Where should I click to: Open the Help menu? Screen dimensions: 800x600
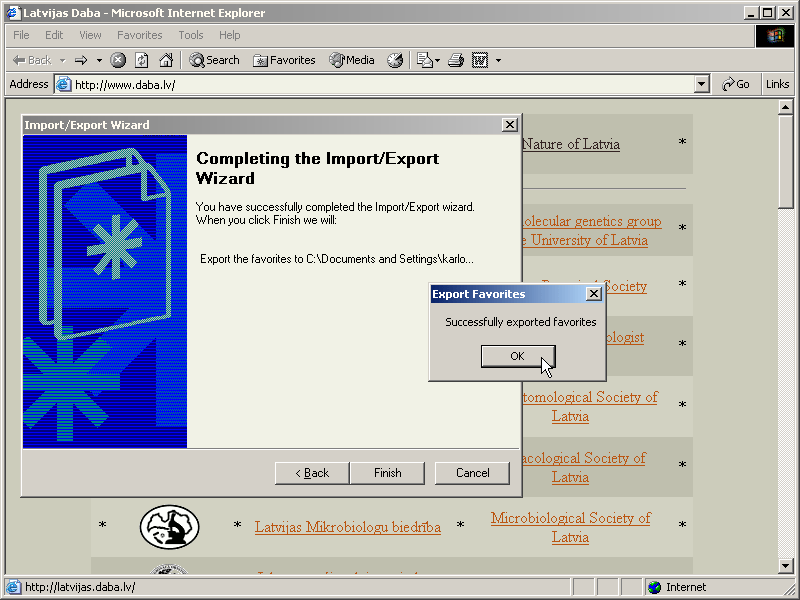pos(230,35)
